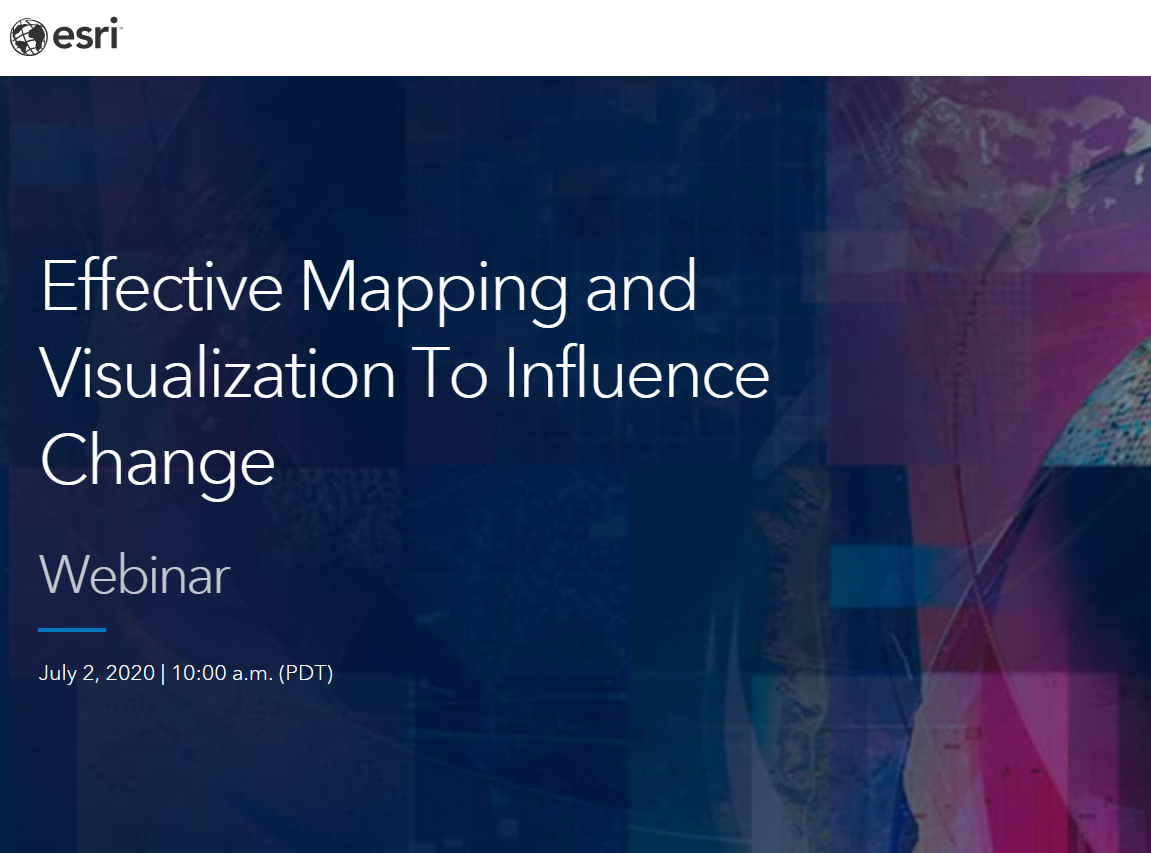Click the word "Influence" in the heading
Image resolution: width=1151 pixels, height=853 pixels.
pyautogui.click(x=636, y=374)
